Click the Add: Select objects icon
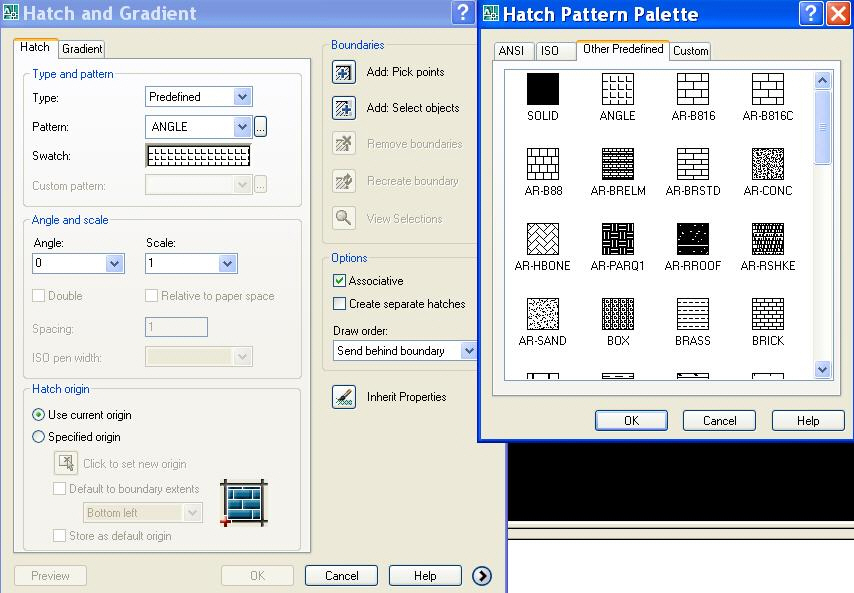Viewport: 854px width, 593px height. [344, 108]
